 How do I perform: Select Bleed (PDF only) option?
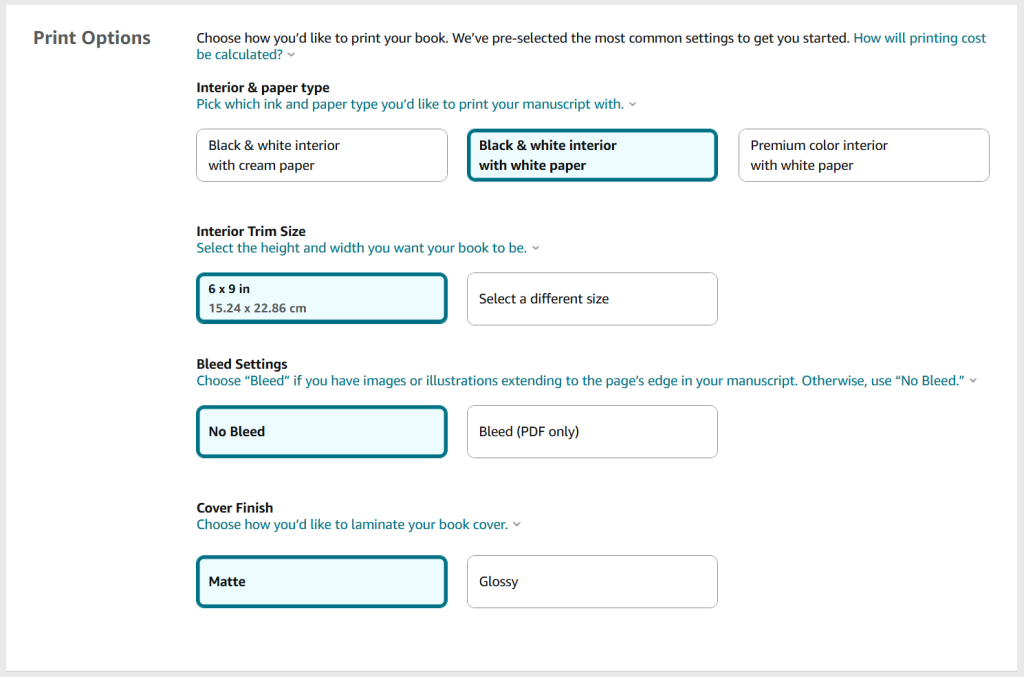[x=592, y=431]
